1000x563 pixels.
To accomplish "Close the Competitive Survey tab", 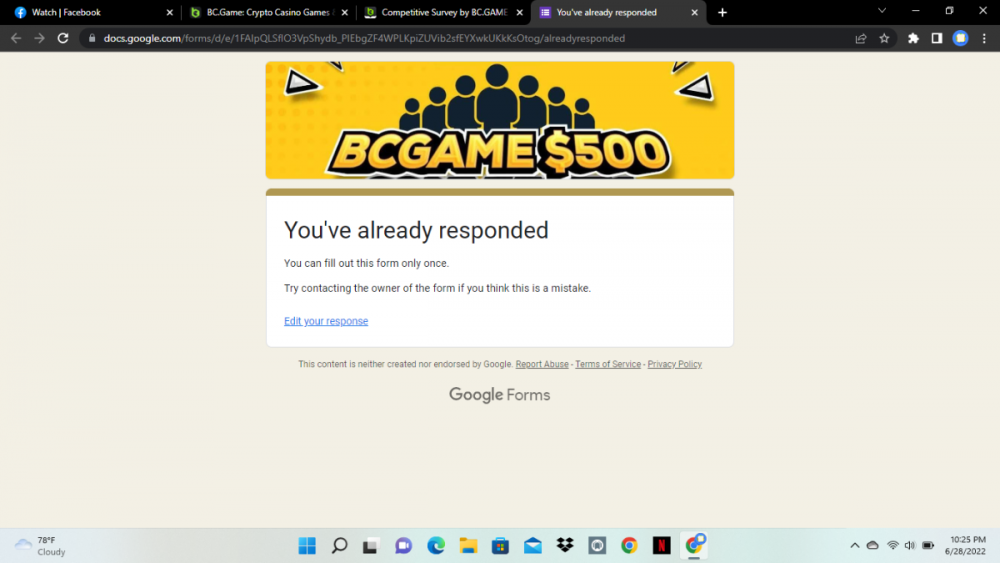I will pos(519,12).
